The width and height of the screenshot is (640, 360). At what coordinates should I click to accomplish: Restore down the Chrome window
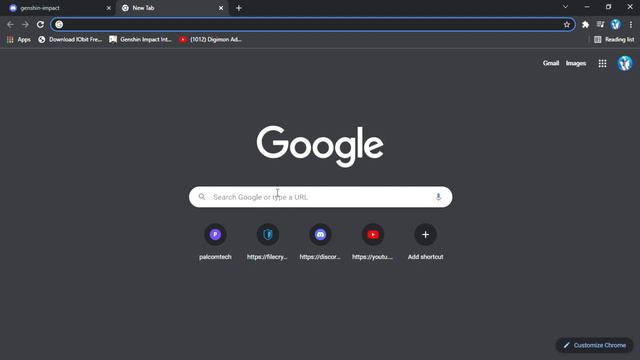[609, 7]
